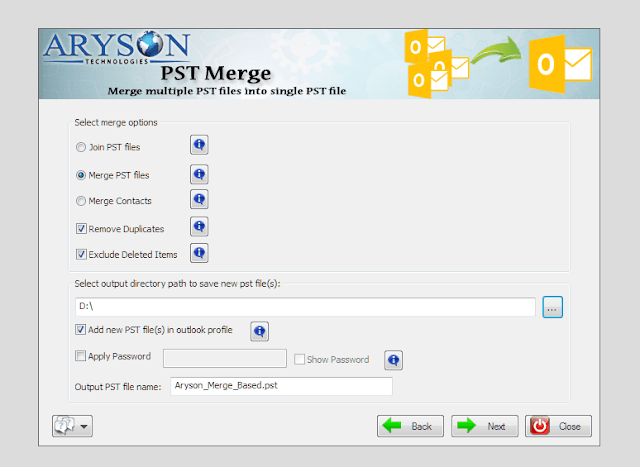Open the help speech-bubble dropdown button
Screen dimensions: 640x467
72,426
